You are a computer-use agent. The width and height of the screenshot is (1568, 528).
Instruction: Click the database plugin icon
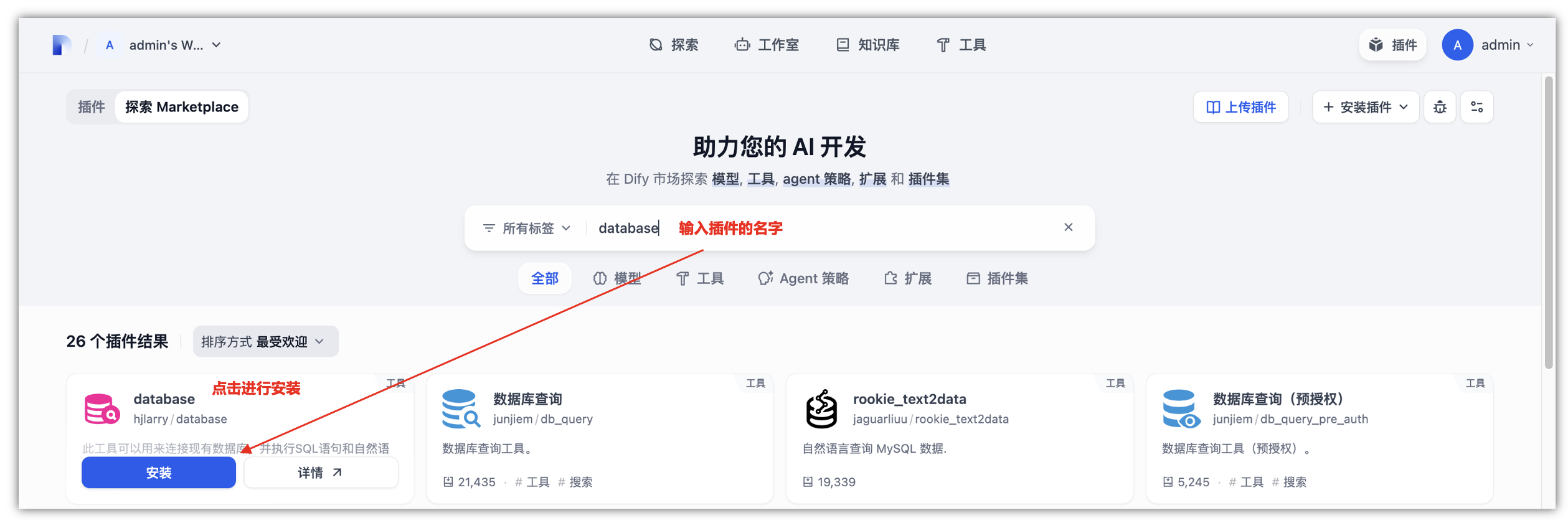(x=102, y=408)
